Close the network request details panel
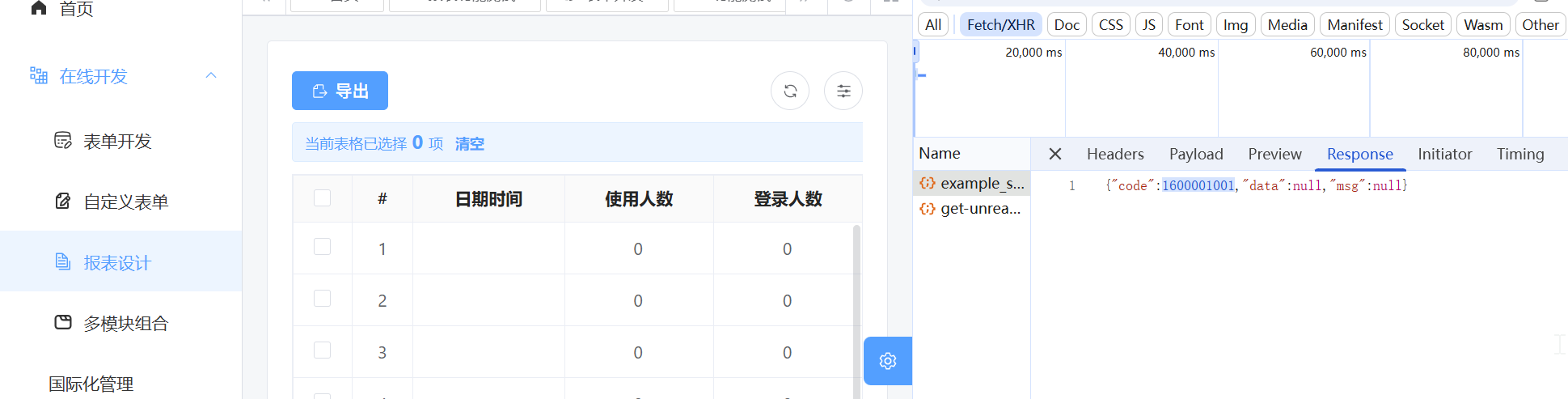 coord(1055,154)
